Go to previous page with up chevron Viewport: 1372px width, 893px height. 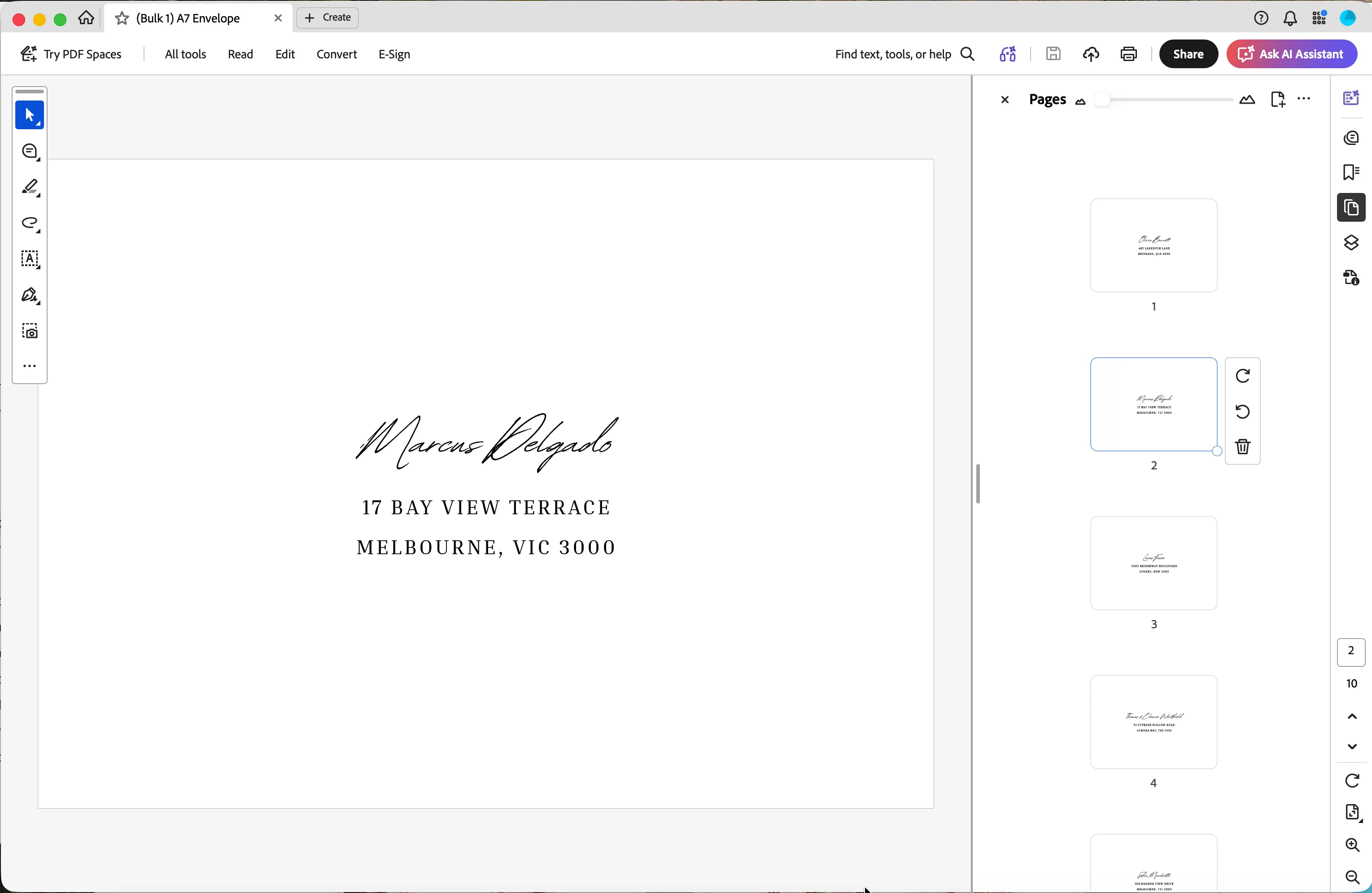[1352, 717]
